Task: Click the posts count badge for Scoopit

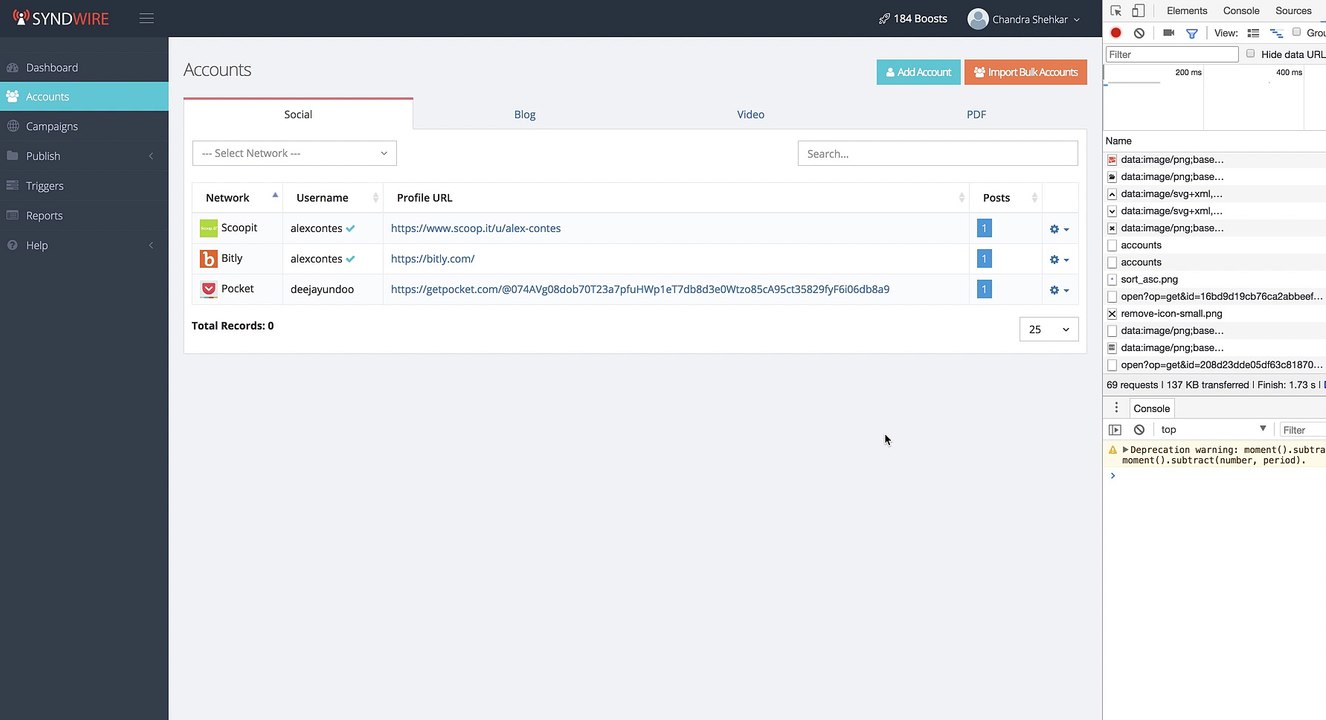Action: [x=984, y=229]
